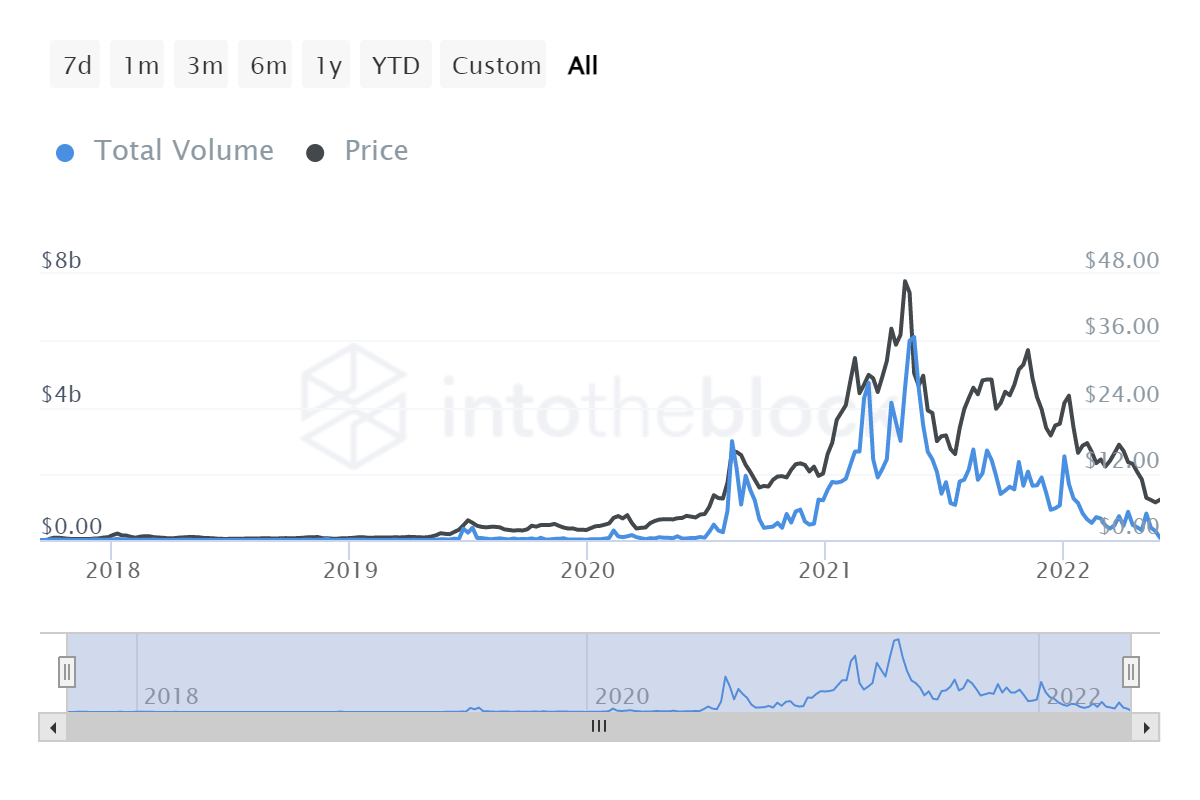Select the YTD range option
This screenshot has width=1200, height=800.
395,64
